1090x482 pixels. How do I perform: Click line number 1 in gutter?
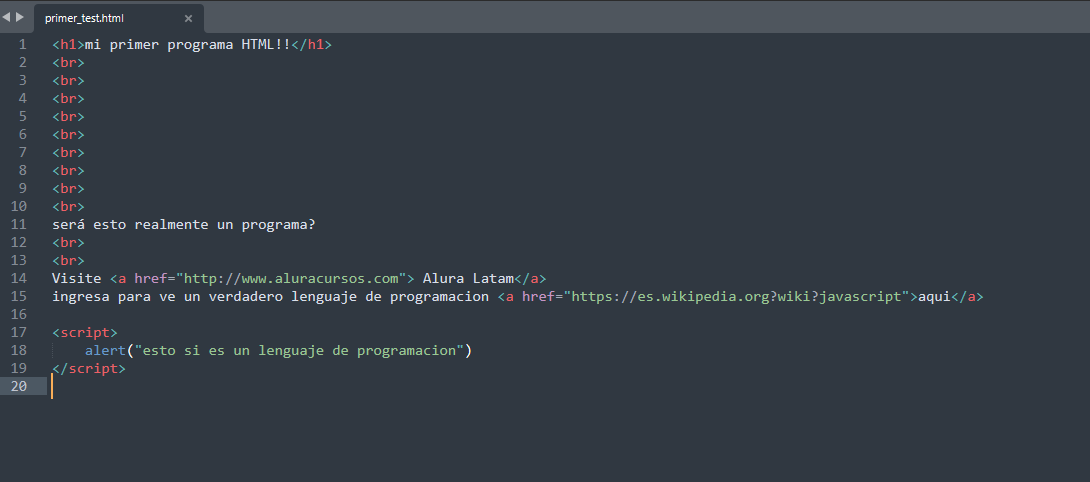22,45
